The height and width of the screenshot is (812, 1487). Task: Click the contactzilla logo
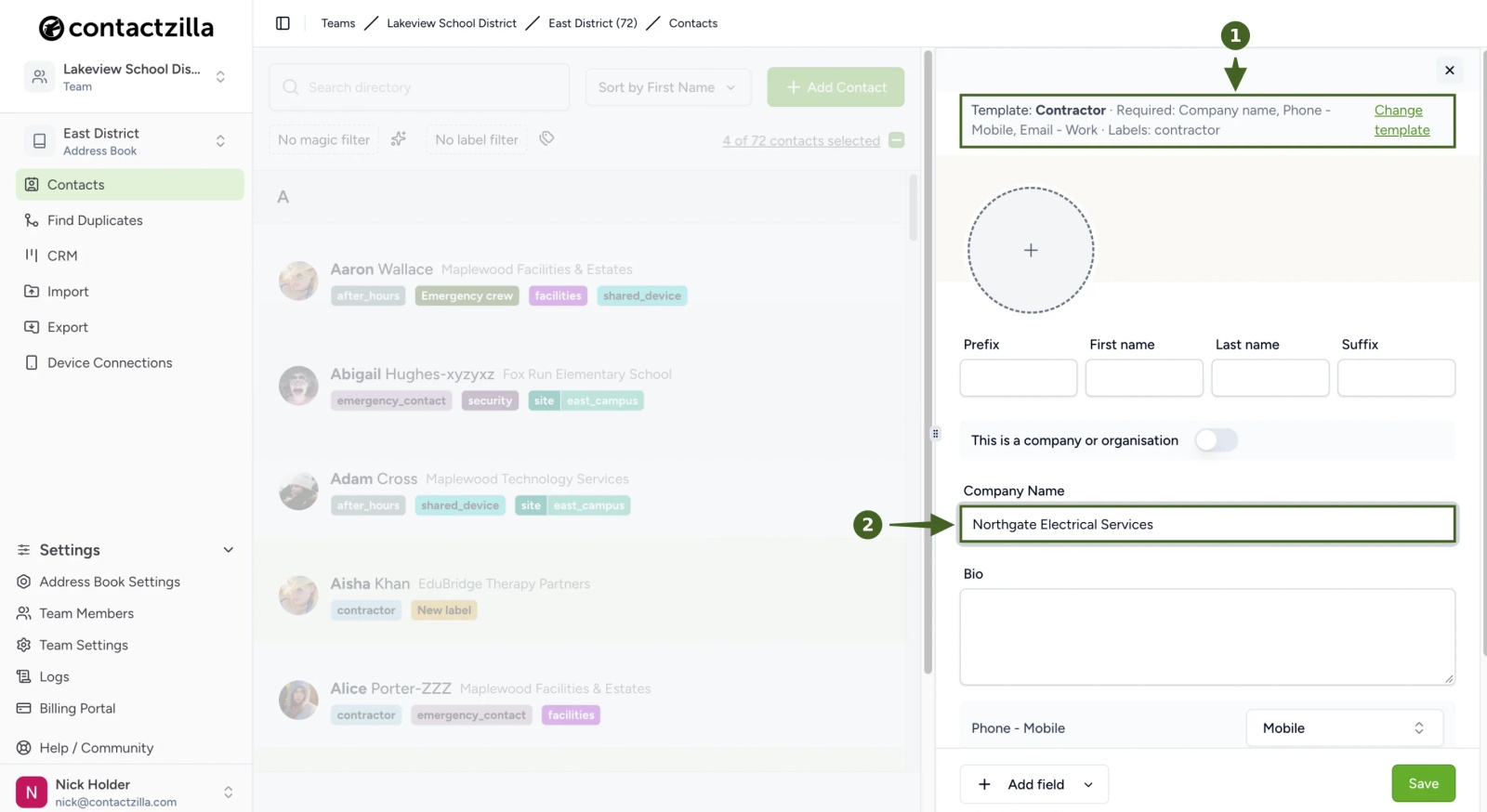point(126,28)
